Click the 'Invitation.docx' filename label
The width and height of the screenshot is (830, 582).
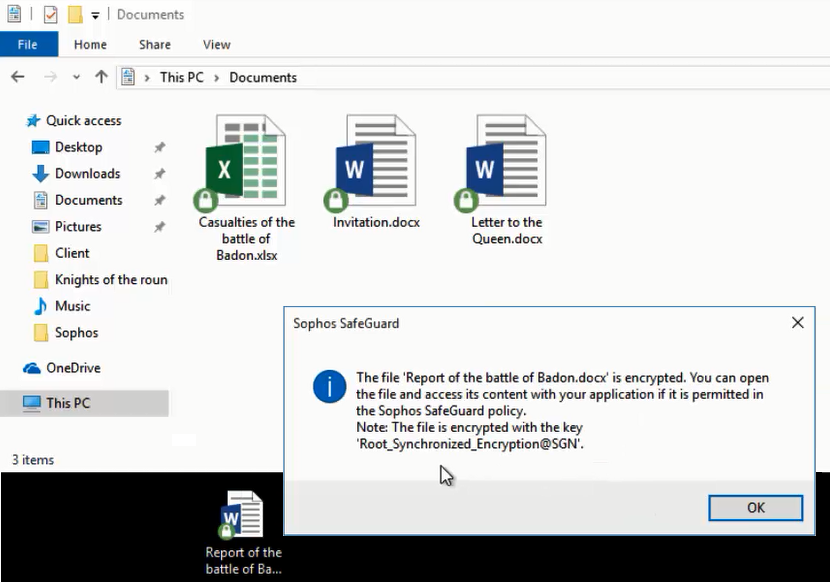pyautogui.click(x=376, y=222)
